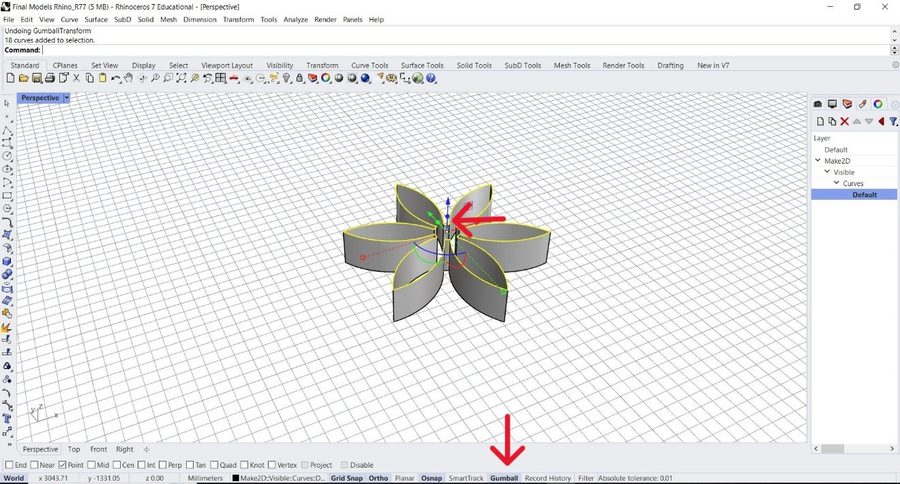Toggle Osnap in the status bar
The image size is (900, 484).
pos(432,478)
